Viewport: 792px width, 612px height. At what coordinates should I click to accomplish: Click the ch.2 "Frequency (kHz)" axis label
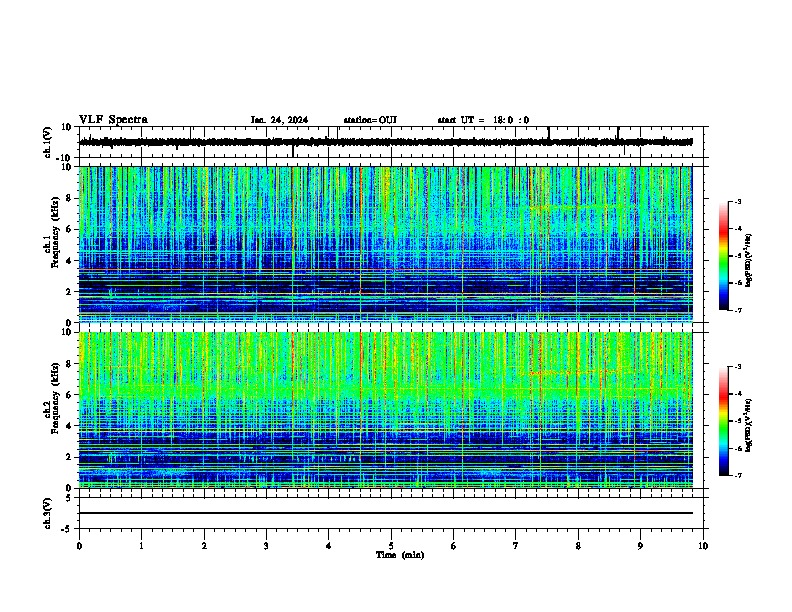coord(55,398)
